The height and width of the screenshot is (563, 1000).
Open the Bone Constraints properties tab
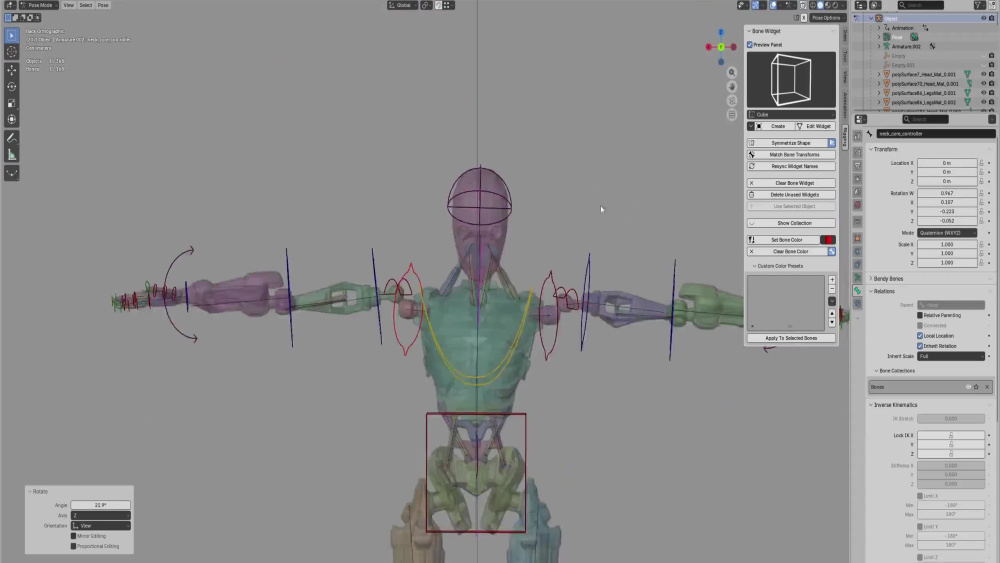[857, 303]
